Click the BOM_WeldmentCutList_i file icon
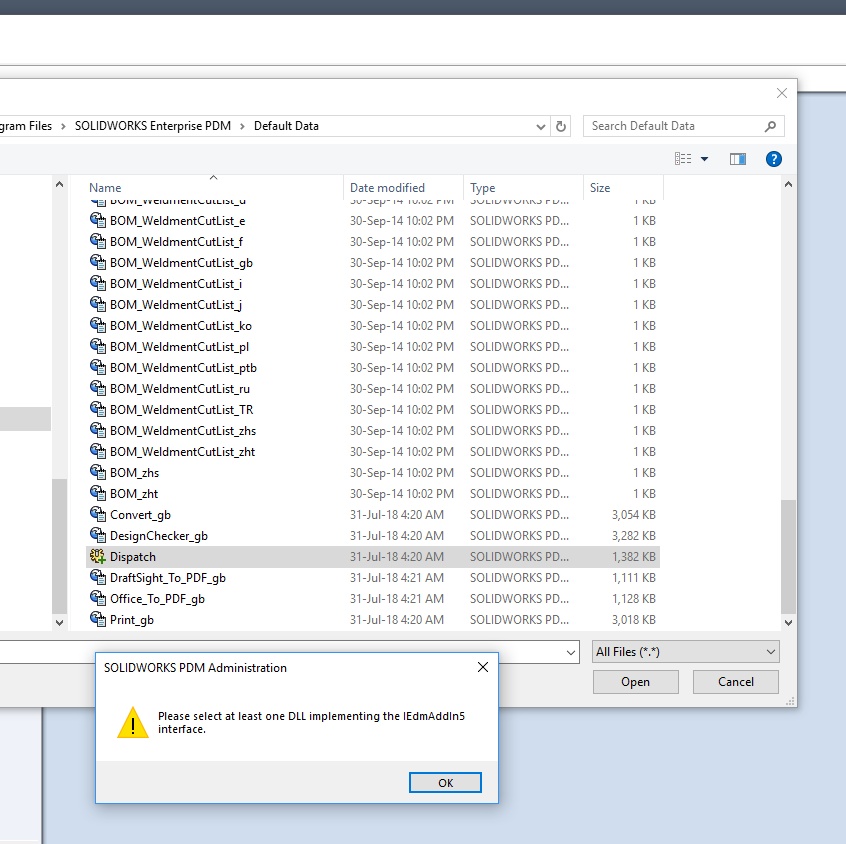The image size is (846, 844). point(98,283)
